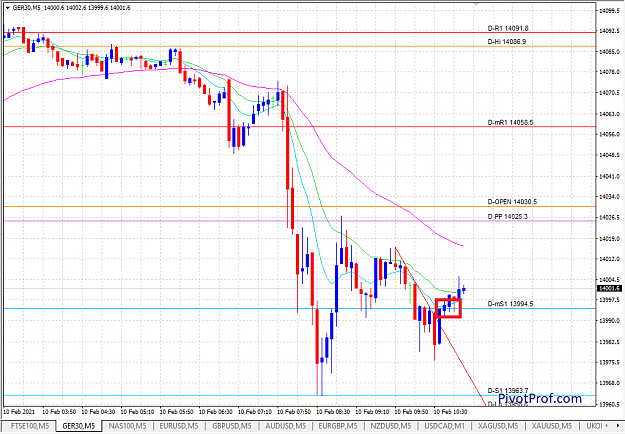Select the USDCAD,M1 chart tab
Screen dimensions: 625x434
[444, 426]
